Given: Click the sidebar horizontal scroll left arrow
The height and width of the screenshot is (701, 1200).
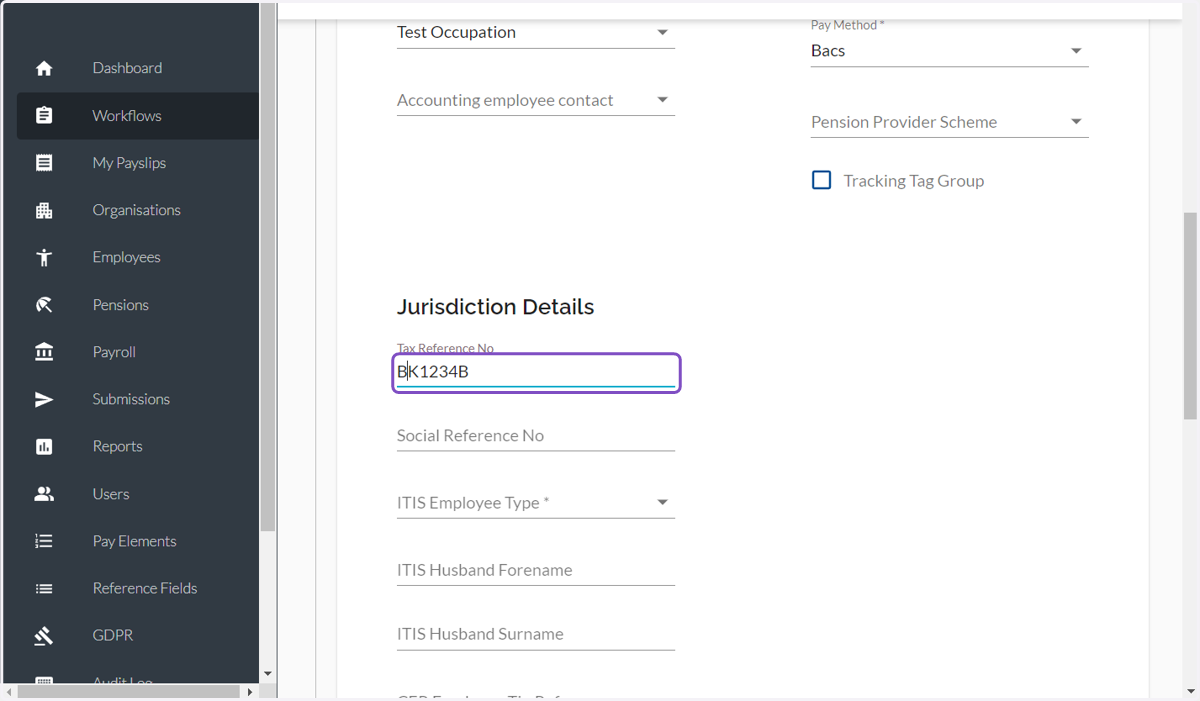Looking at the screenshot, I should (10, 691).
